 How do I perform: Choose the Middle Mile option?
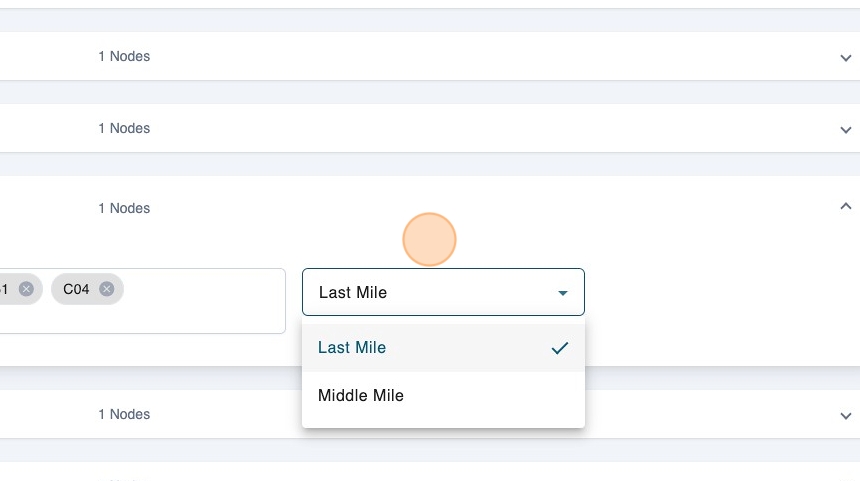(361, 396)
